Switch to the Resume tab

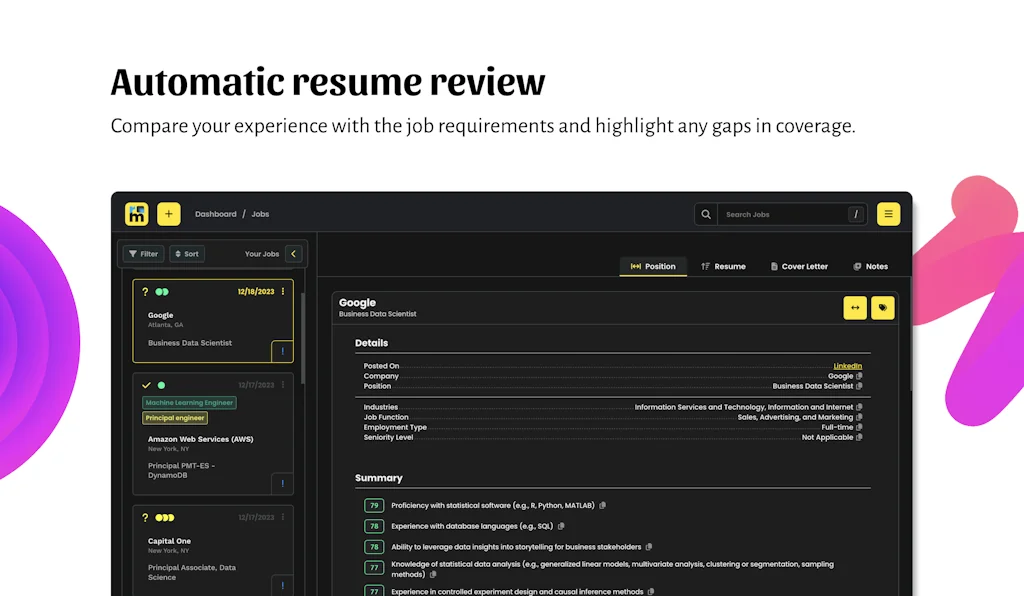723,266
